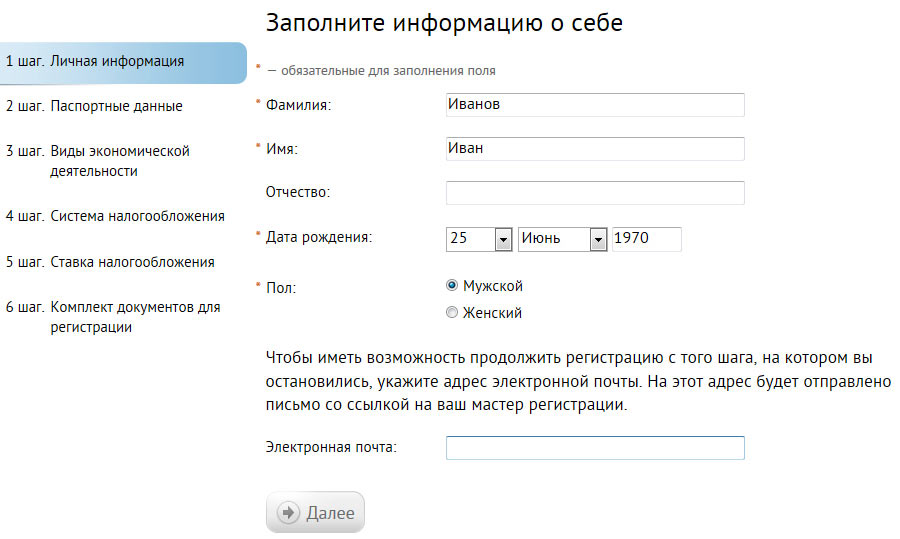Go to step 2 Паспортные данные
The height and width of the screenshot is (539, 900).
pos(95,106)
